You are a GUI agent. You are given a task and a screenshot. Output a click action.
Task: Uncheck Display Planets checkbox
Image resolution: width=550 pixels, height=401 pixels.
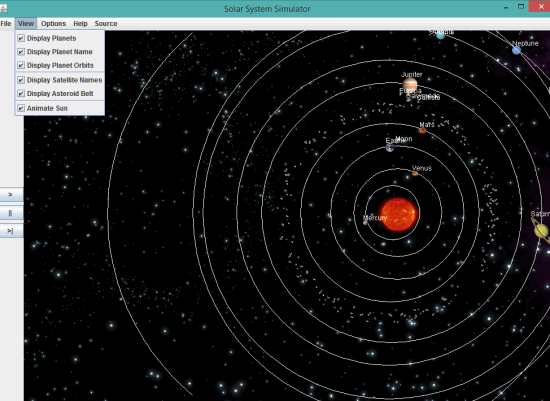coord(21,38)
